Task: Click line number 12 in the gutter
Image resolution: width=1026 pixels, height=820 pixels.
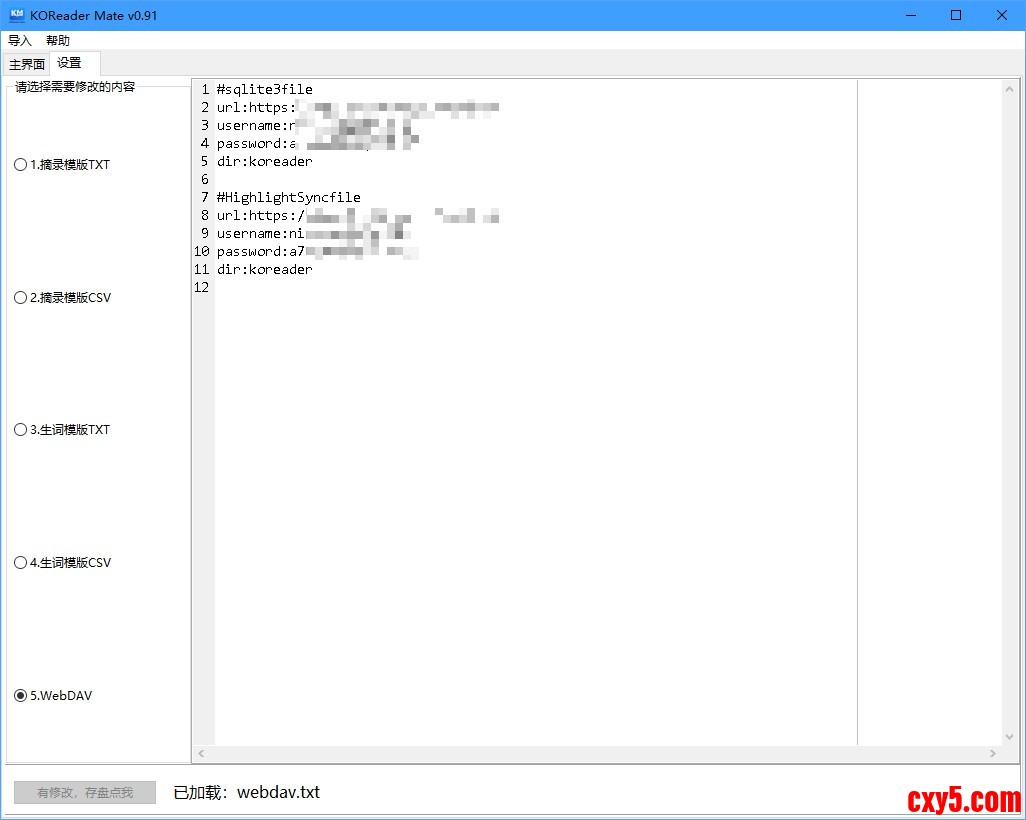Action: click(x=202, y=287)
